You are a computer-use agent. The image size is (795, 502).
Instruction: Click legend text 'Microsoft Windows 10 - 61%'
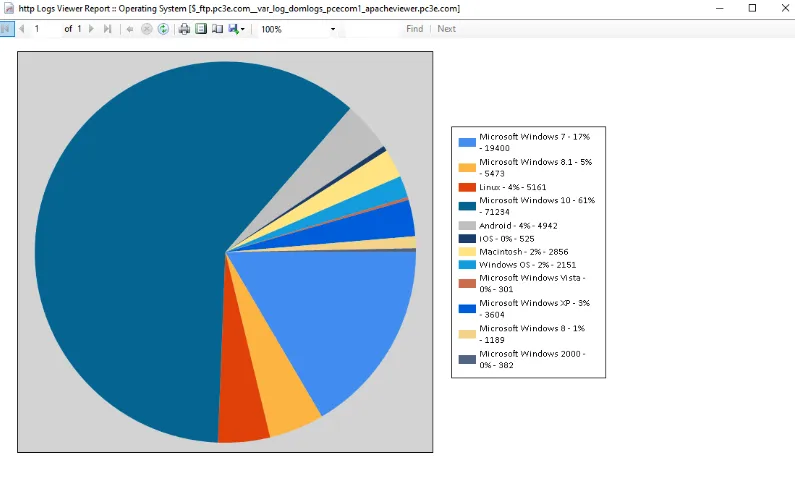pyautogui.click(x=537, y=200)
